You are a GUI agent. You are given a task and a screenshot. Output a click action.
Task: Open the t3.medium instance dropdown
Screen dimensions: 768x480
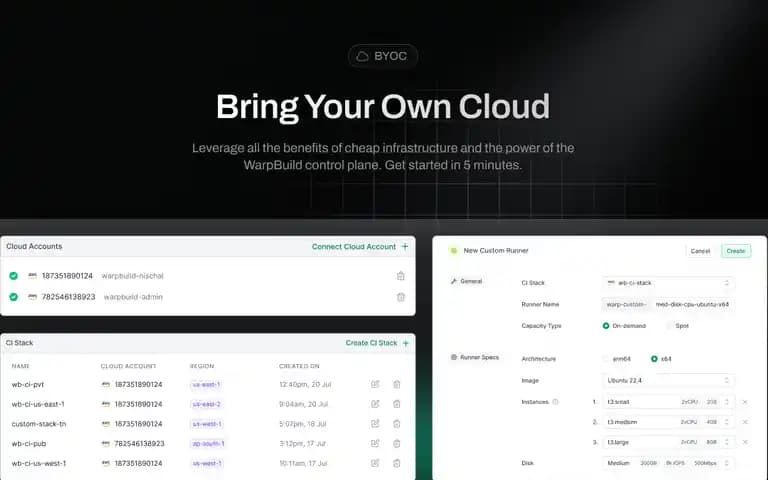coord(668,422)
